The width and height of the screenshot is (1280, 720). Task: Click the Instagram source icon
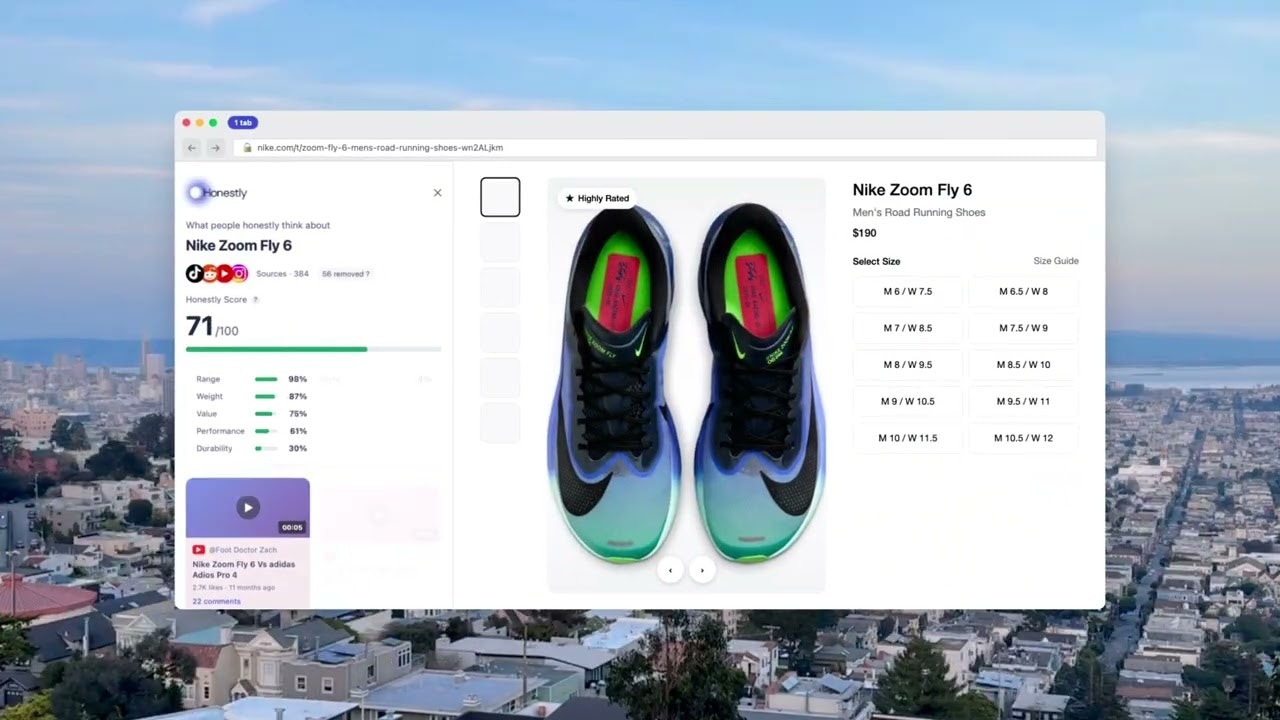(x=239, y=273)
